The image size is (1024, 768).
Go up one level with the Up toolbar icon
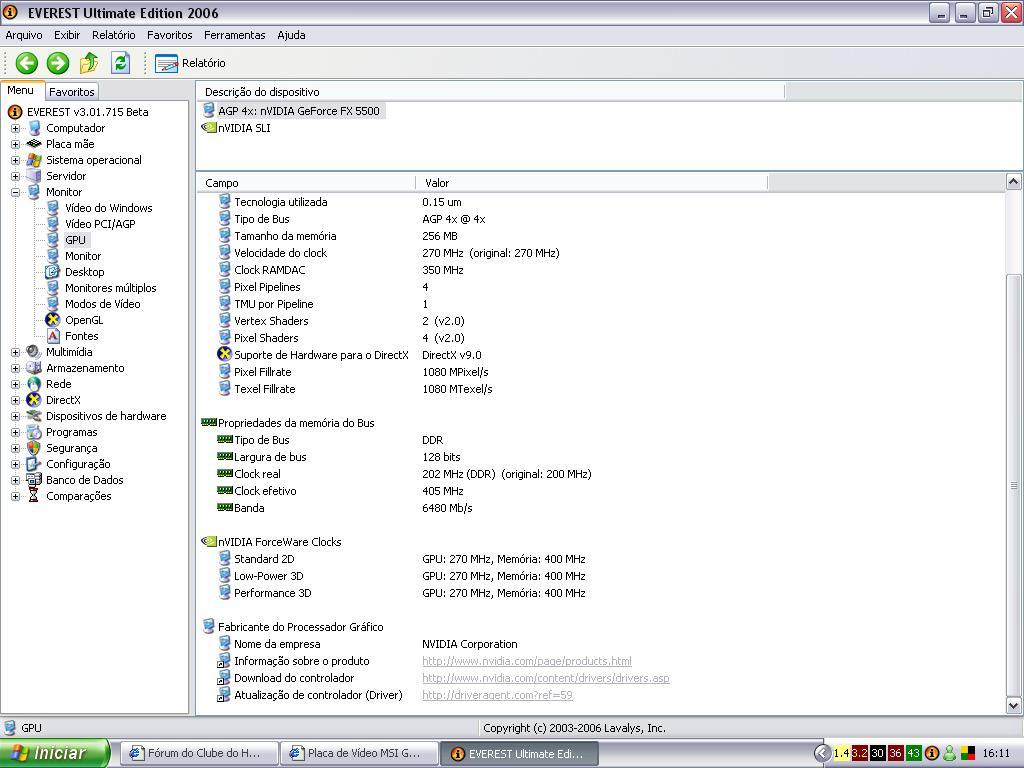[89, 63]
